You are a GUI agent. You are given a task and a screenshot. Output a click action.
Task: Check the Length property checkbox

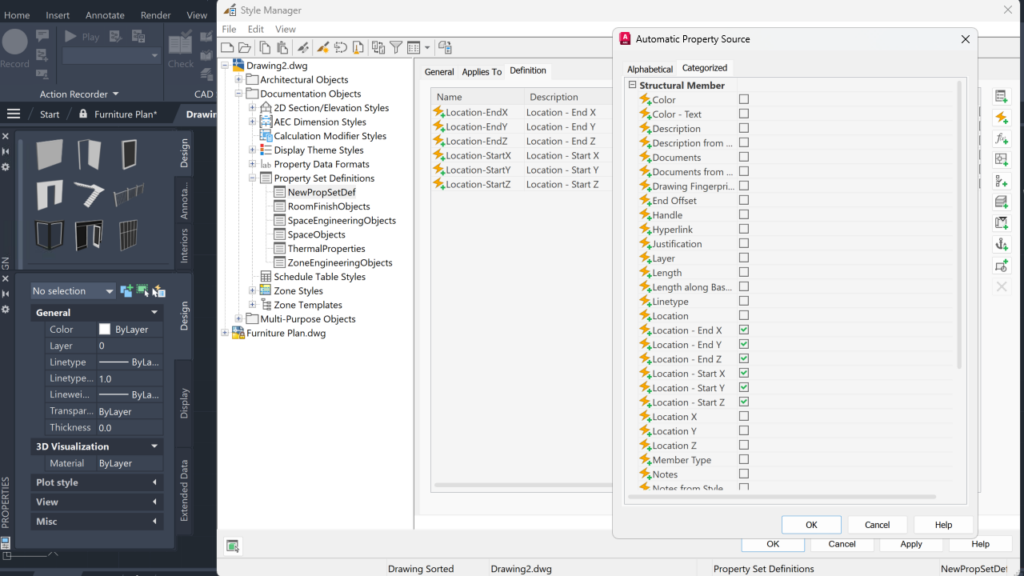tap(744, 272)
